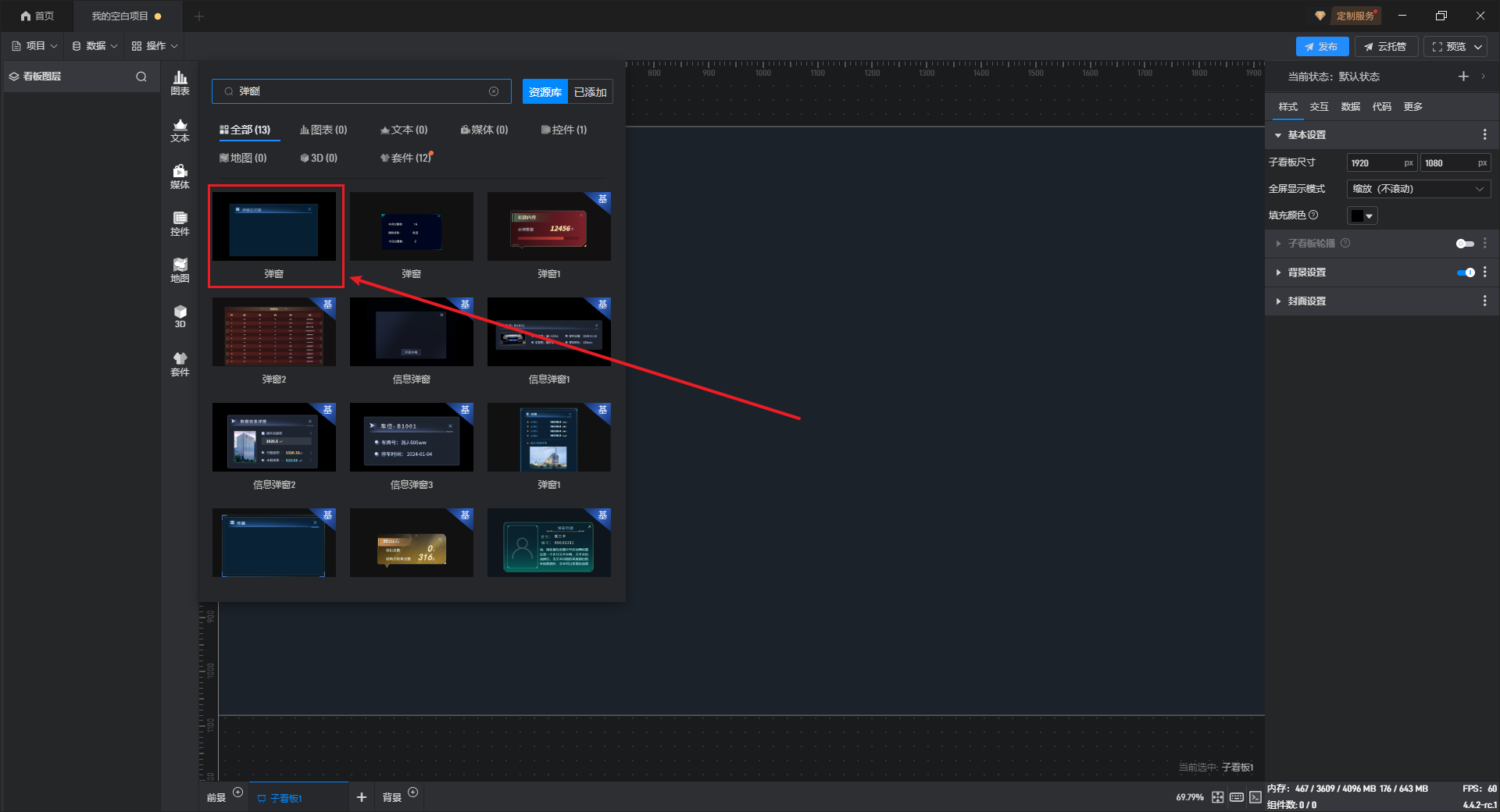
Task: Open the 图表 (chart) component category
Action: [180, 83]
